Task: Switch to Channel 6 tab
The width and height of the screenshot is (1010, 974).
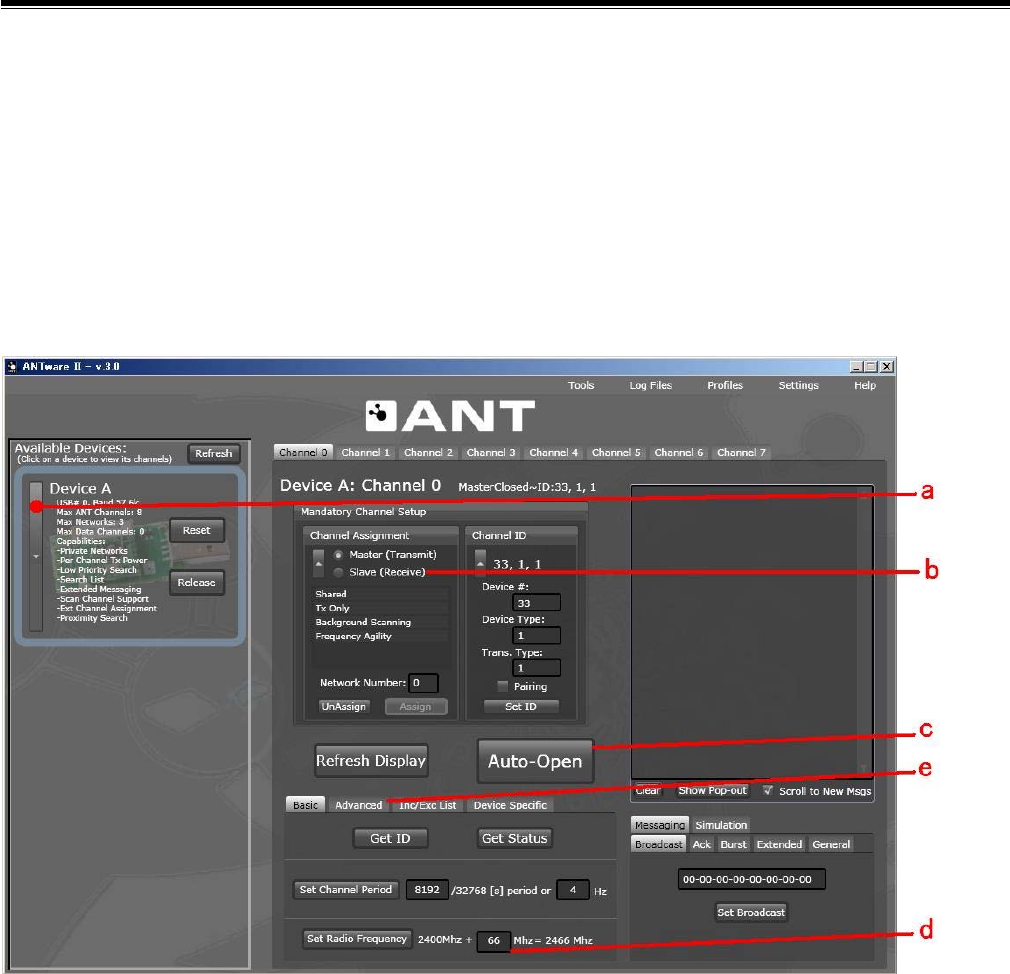Action: [x=678, y=452]
